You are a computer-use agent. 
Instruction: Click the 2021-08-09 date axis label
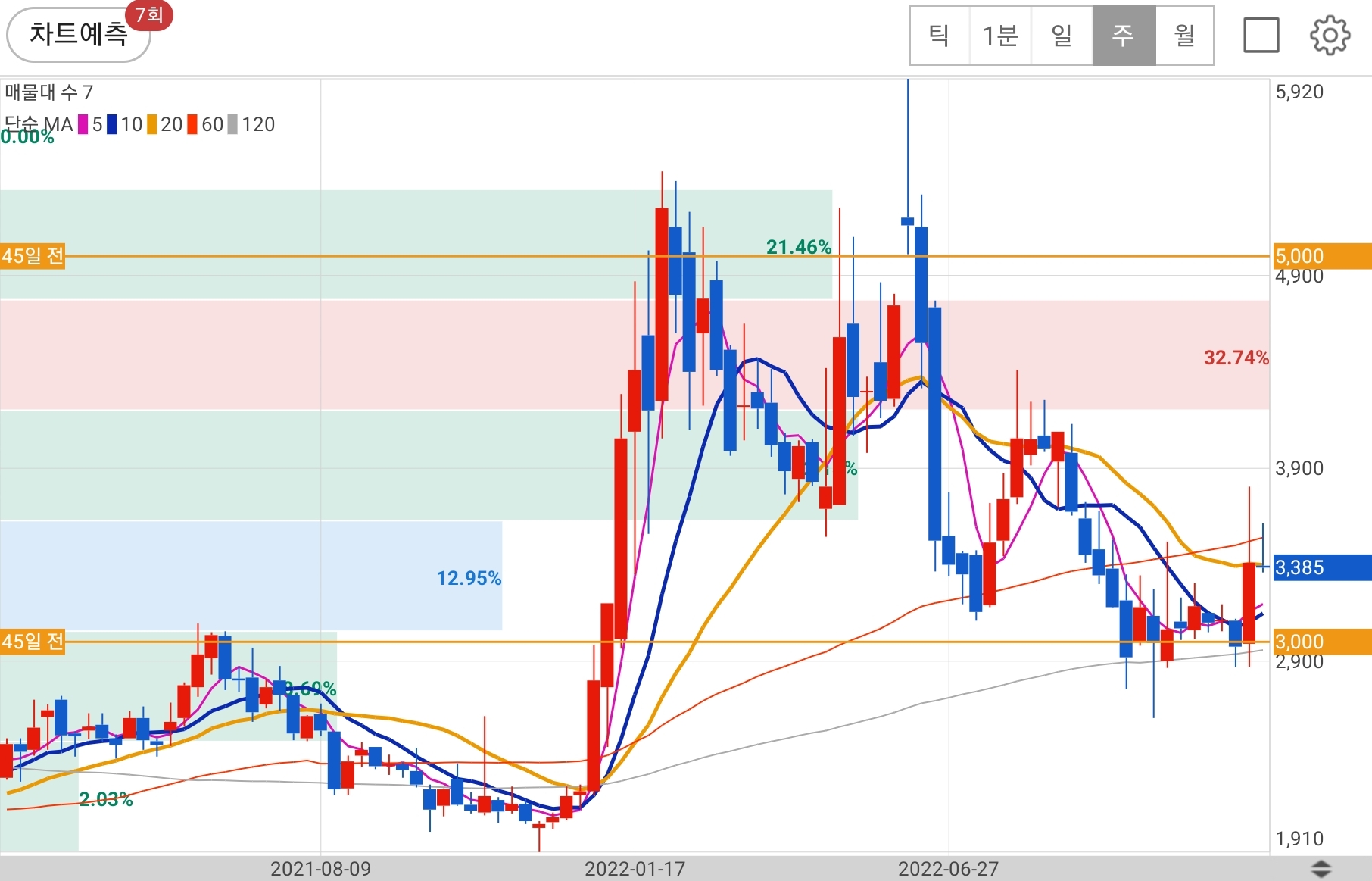pos(321,869)
